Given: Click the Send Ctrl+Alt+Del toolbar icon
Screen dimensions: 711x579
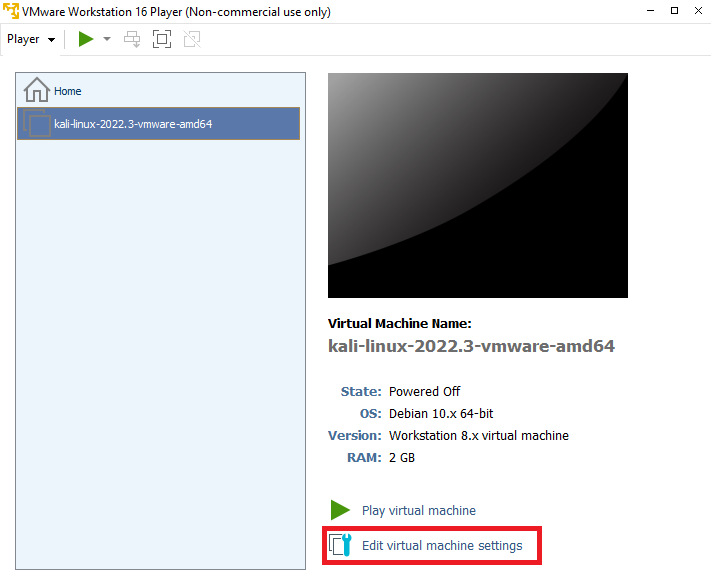Looking at the screenshot, I should [132, 39].
